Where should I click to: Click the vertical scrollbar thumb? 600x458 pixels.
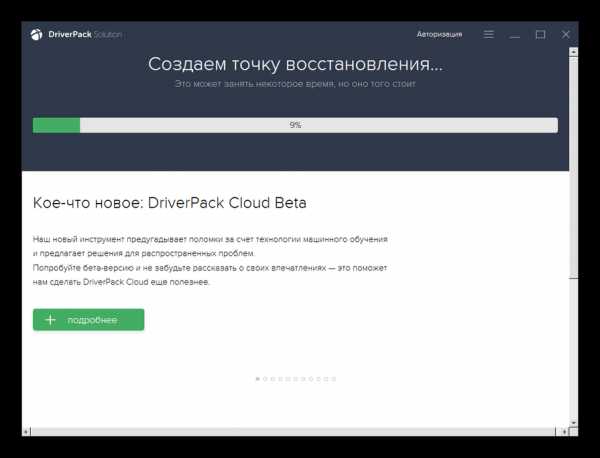(573, 167)
